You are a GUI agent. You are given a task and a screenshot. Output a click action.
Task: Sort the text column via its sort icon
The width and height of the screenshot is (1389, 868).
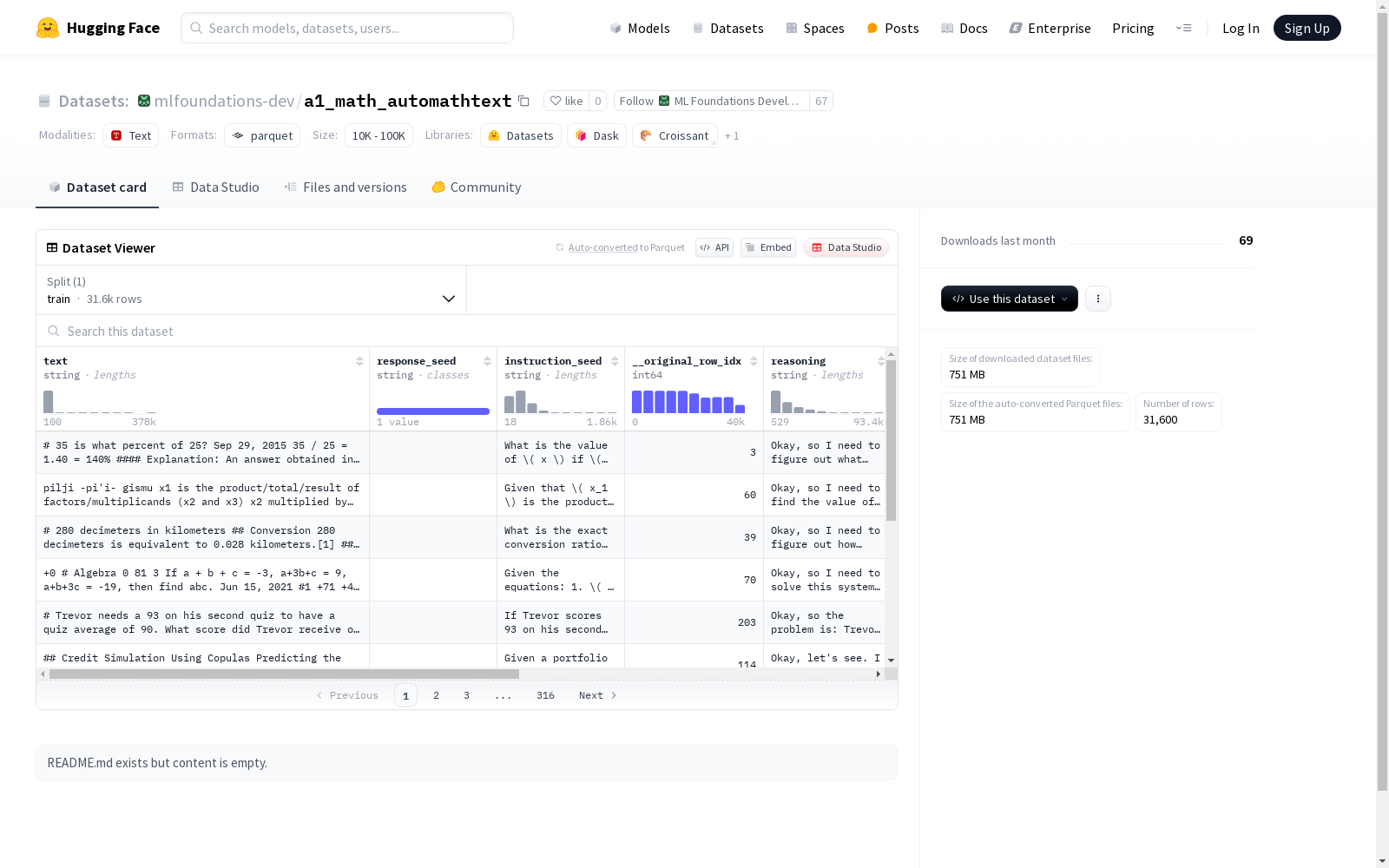coord(359,361)
